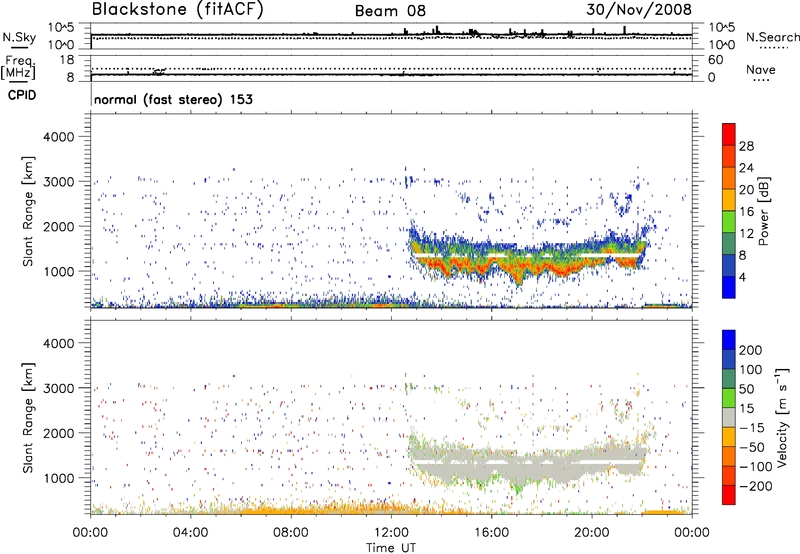Click the '18' frequency axis label

[67, 60]
